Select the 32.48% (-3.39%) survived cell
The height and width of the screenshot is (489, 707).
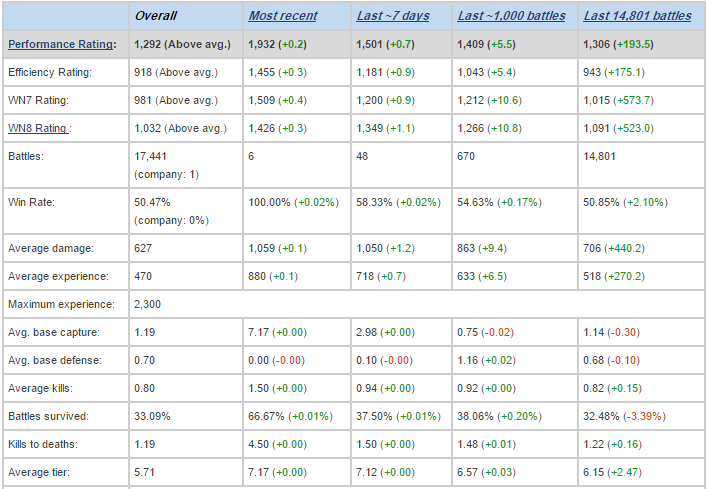point(624,416)
